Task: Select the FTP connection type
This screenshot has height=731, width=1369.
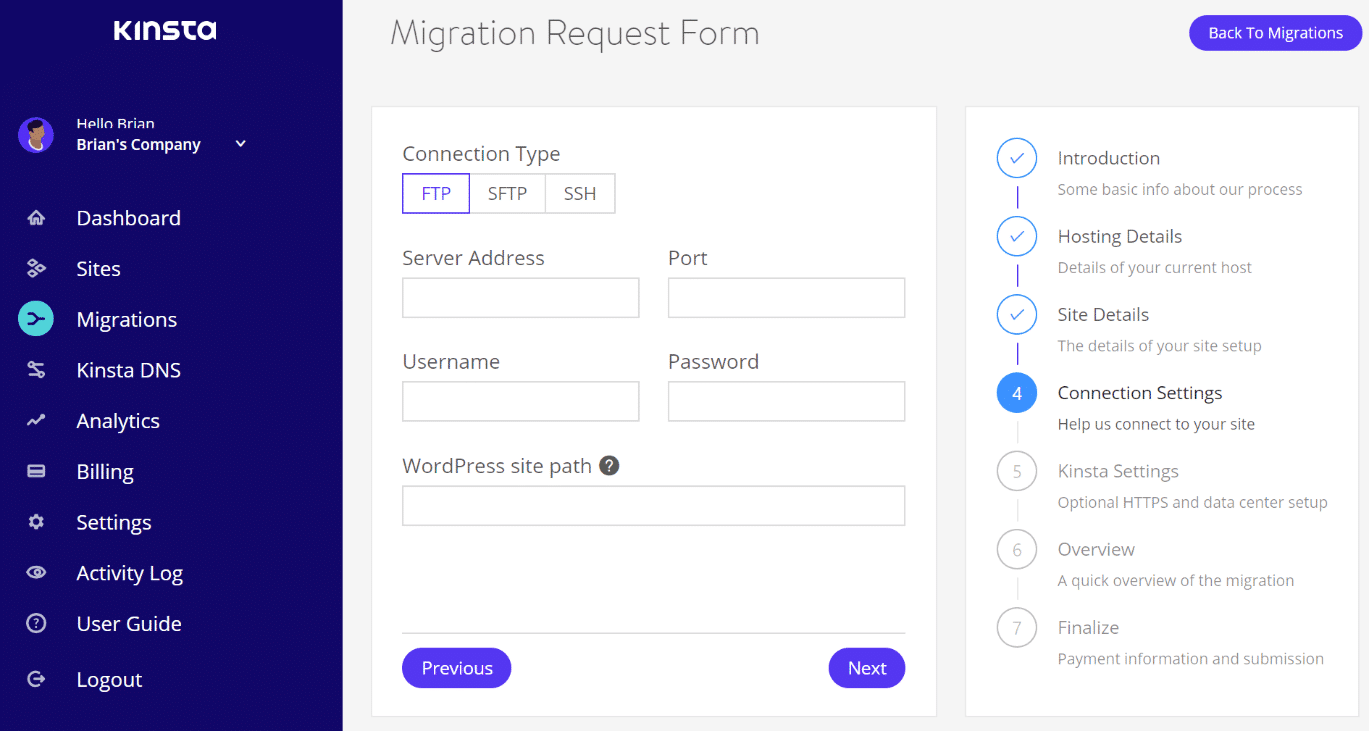Action: point(436,194)
